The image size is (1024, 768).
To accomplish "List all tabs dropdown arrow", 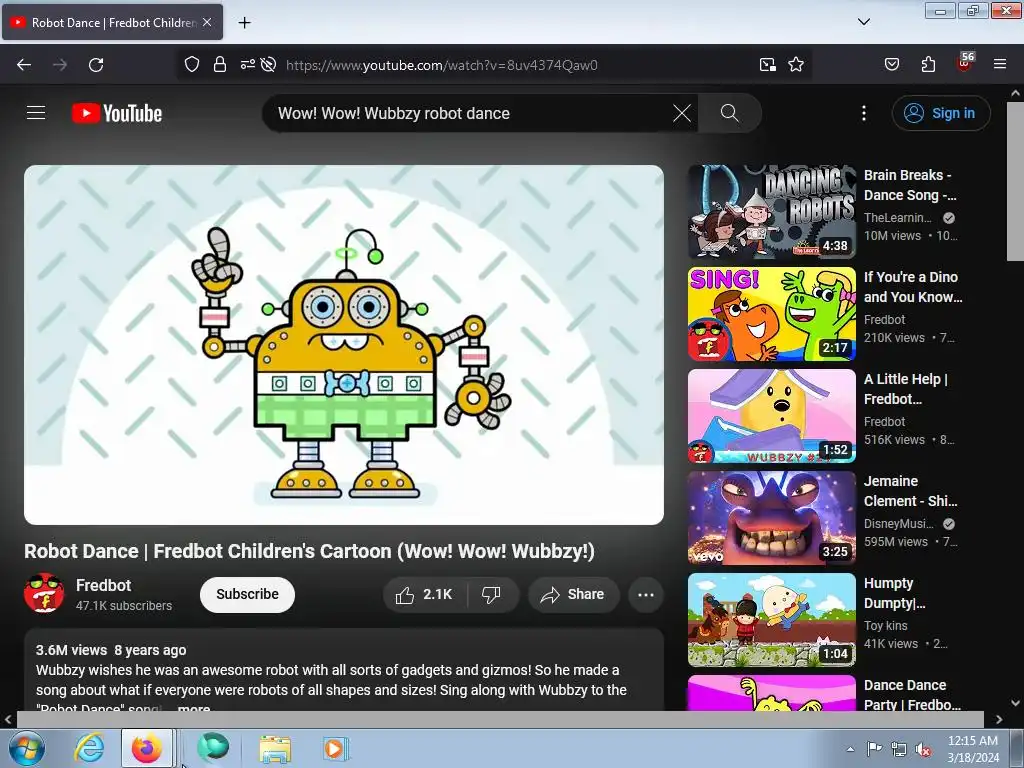I will [x=863, y=22].
